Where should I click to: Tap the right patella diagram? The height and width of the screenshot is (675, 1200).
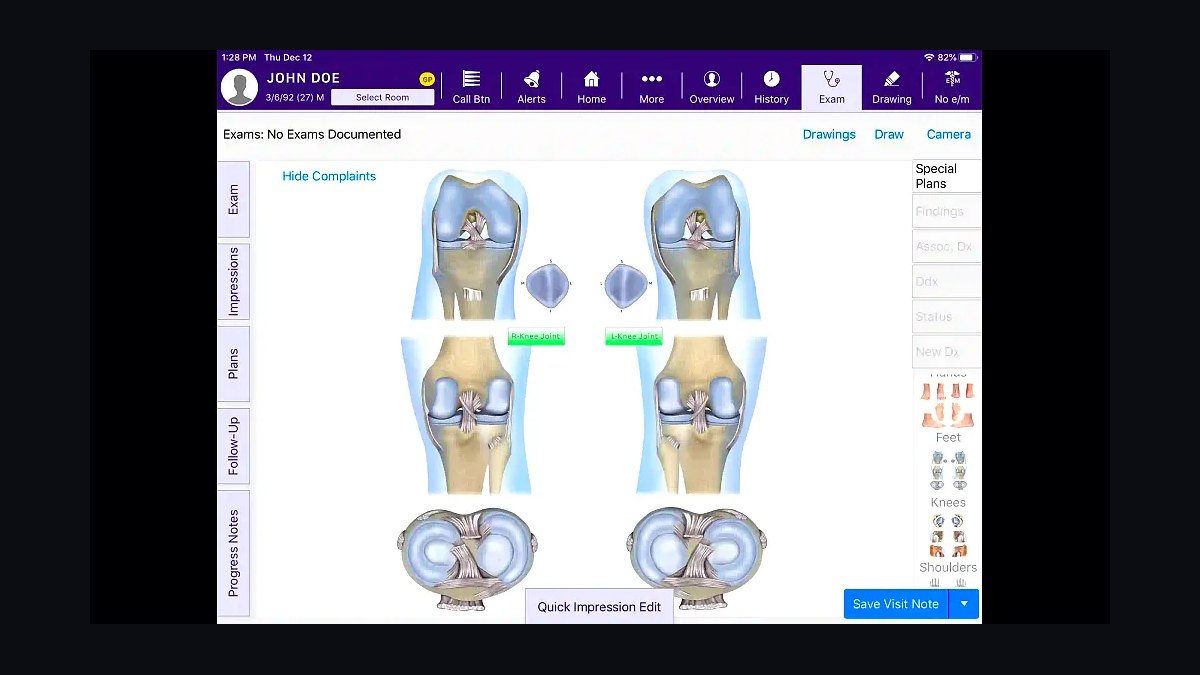[x=548, y=285]
